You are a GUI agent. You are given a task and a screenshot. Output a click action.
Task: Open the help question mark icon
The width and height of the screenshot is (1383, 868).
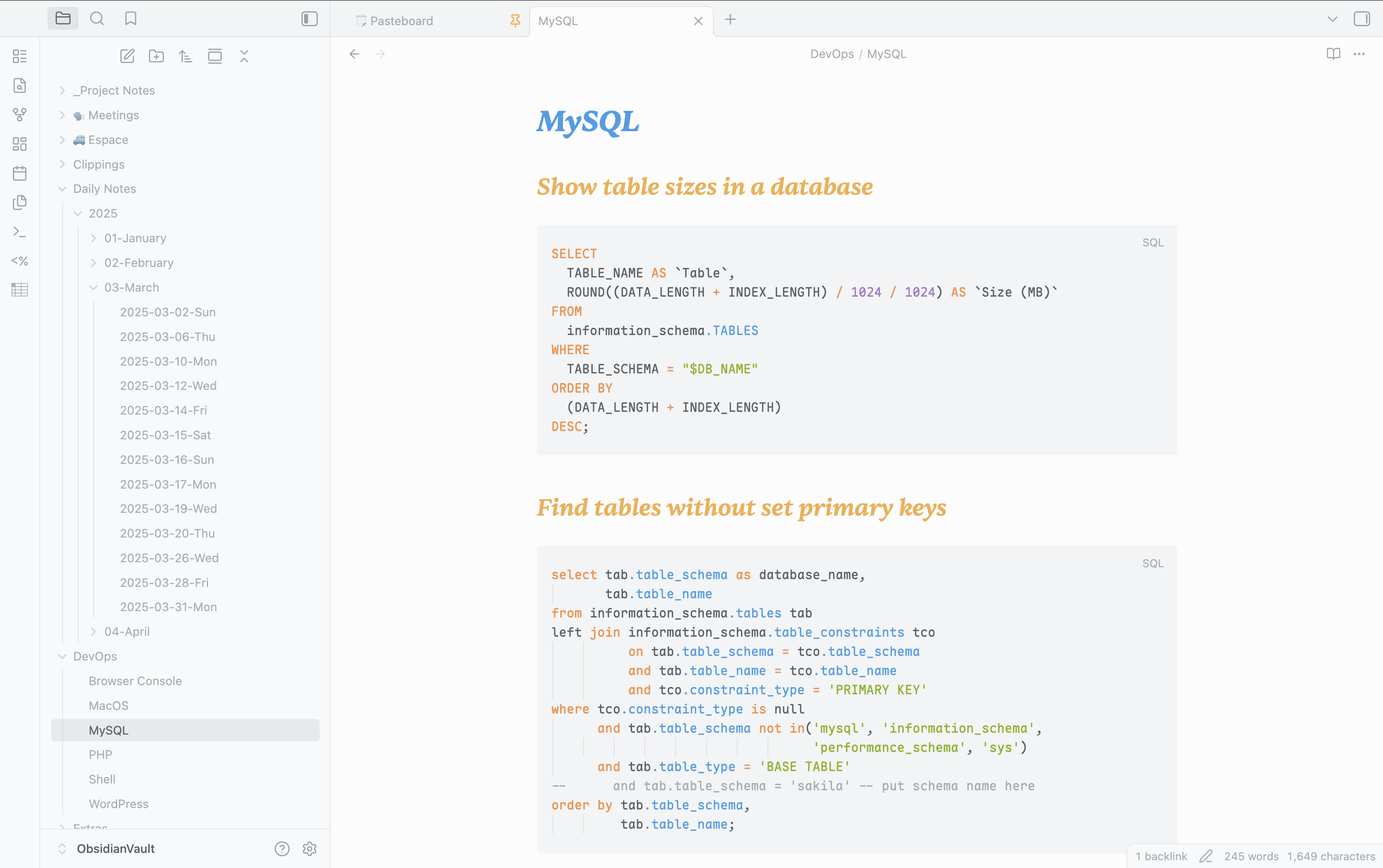[x=282, y=849]
